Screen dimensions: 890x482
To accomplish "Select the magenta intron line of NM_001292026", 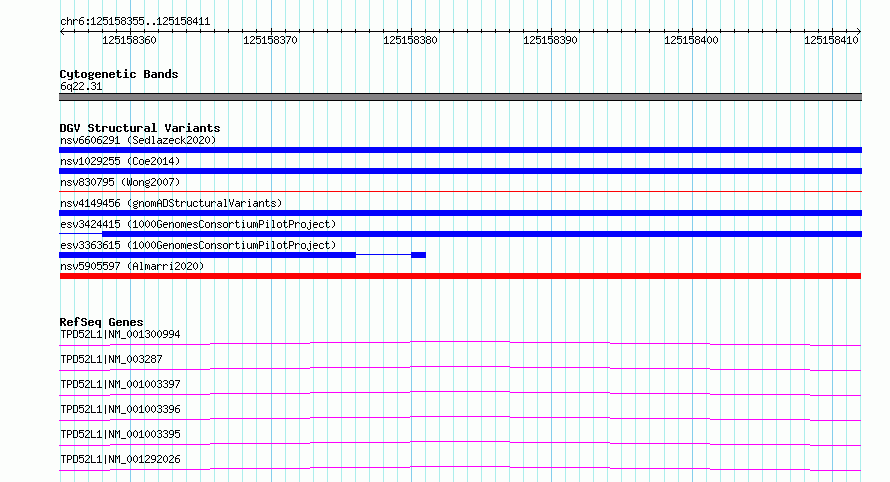I will tap(460, 467).
